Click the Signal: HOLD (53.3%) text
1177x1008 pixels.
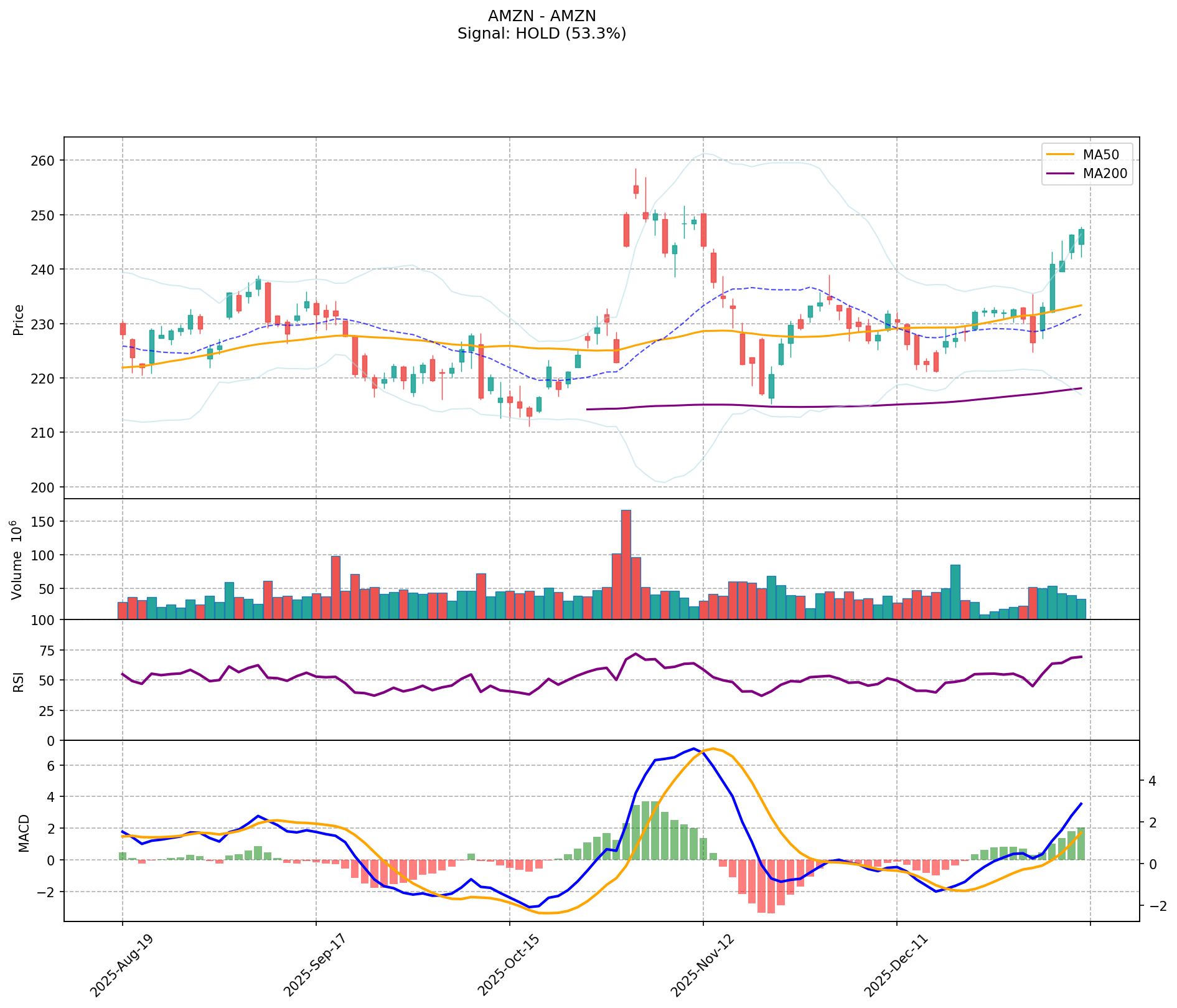coord(542,34)
